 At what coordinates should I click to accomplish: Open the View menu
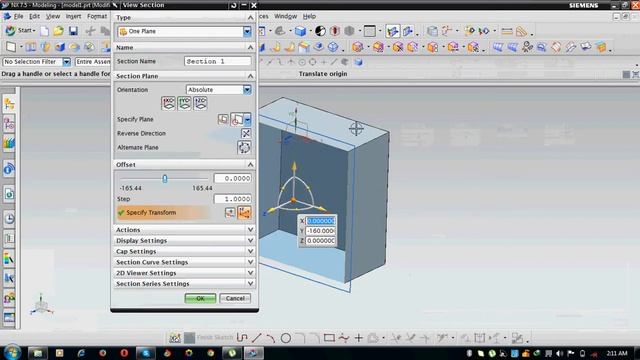tap(53, 16)
